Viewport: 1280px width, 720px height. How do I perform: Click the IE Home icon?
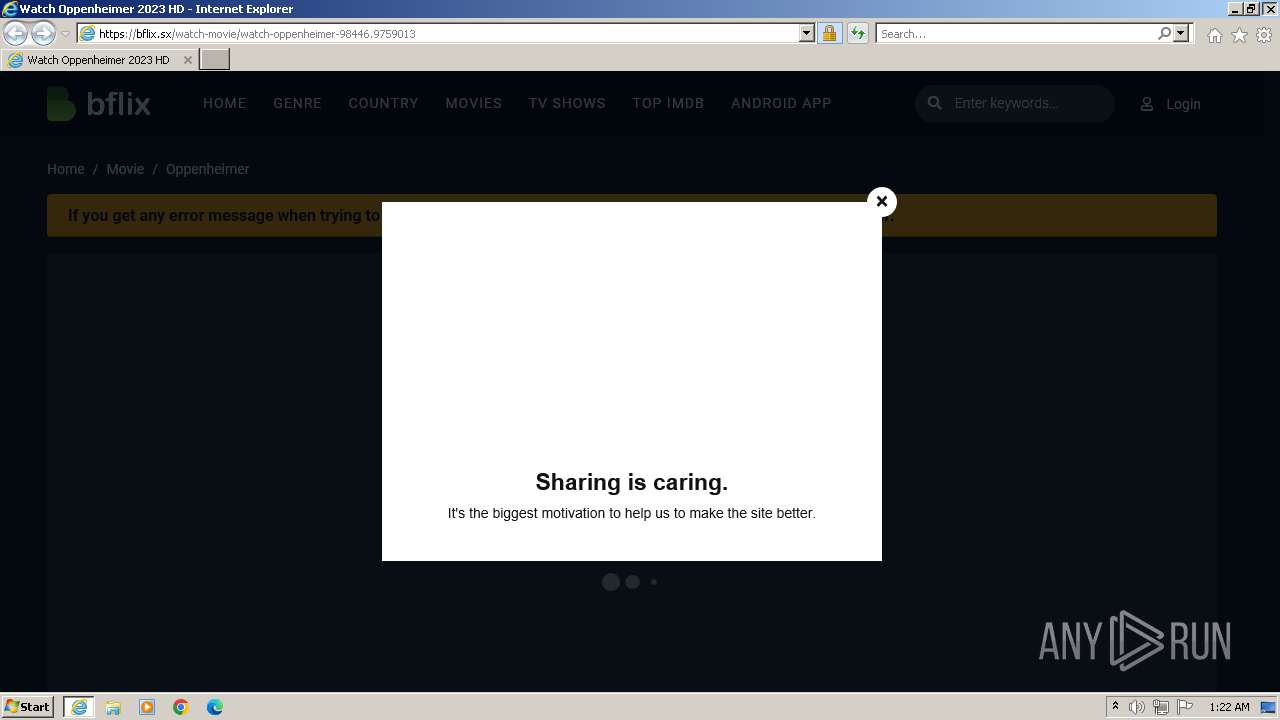[1214, 35]
